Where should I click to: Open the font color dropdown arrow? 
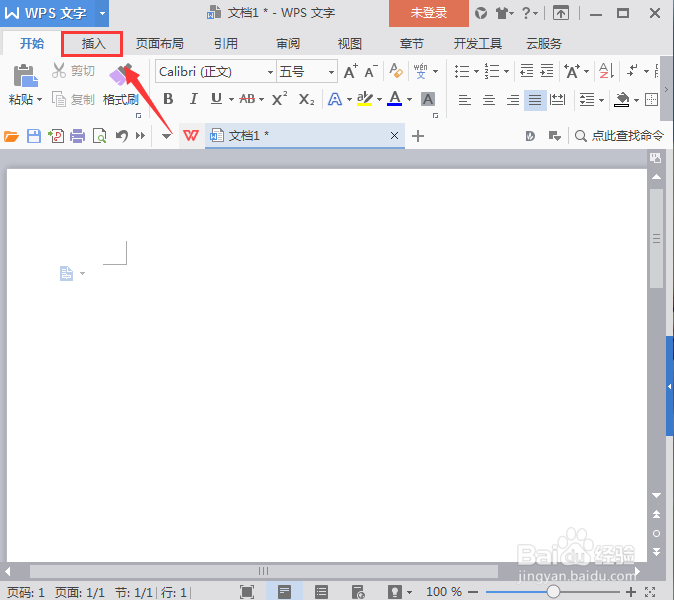click(409, 100)
